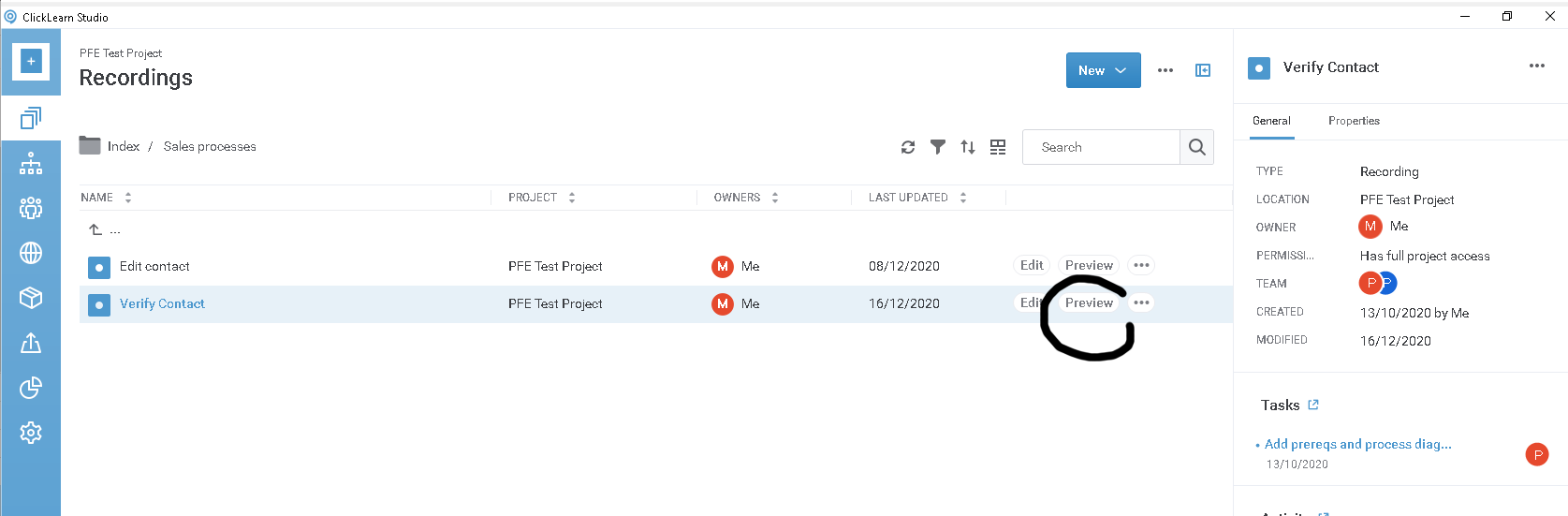The image size is (1568, 516).
Task: Click Preview button for Verify Contact
Action: pyautogui.click(x=1089, y=302)
